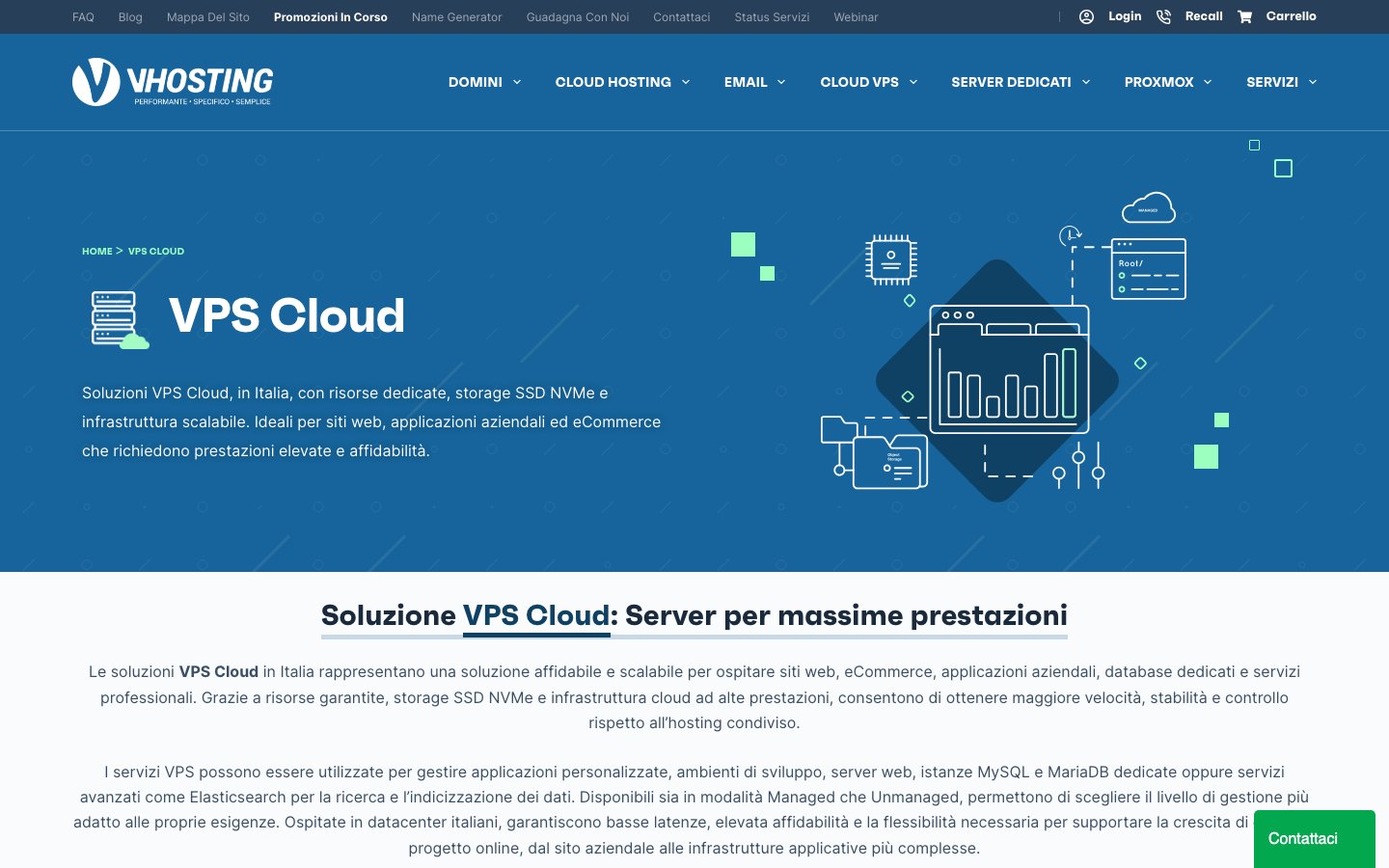1389x868 pixels.
Task: Go to the Blog link
Action: [130, 17]
